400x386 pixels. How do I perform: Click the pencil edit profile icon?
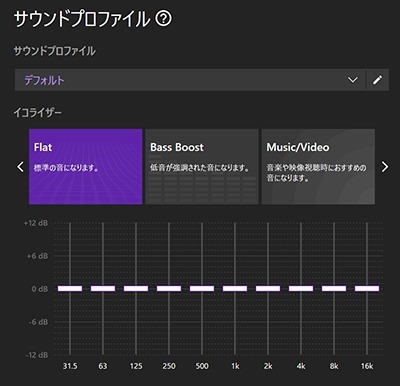pyautogui.click(x=377, y=80)
